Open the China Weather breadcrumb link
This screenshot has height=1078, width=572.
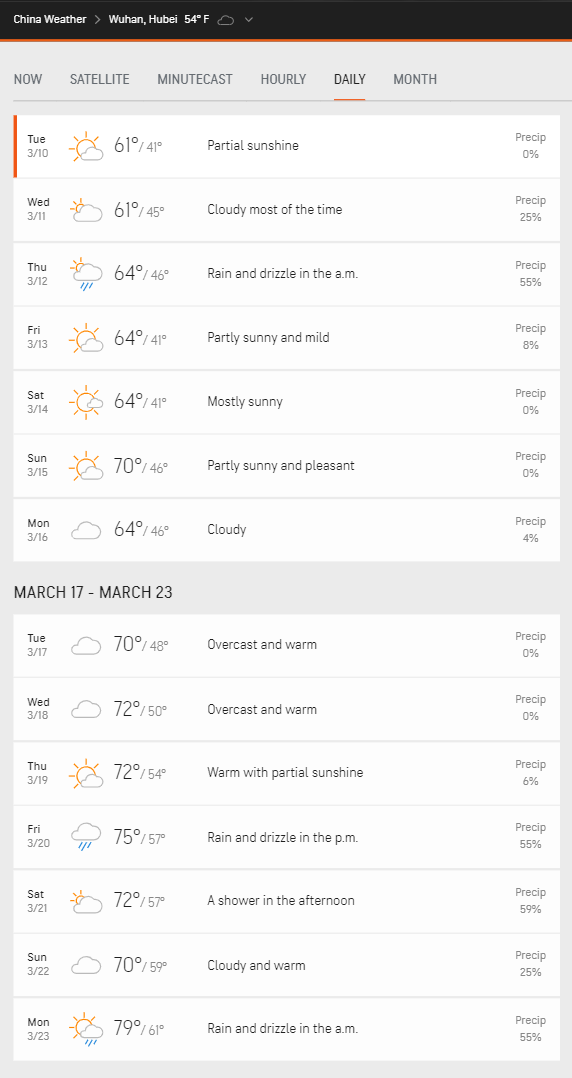click(50, 19)
